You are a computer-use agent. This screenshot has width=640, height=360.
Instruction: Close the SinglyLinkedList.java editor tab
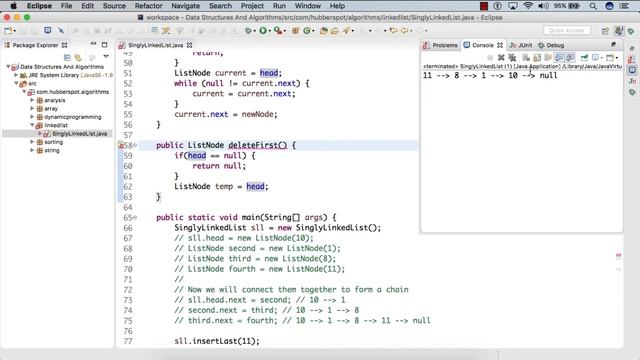189,45
